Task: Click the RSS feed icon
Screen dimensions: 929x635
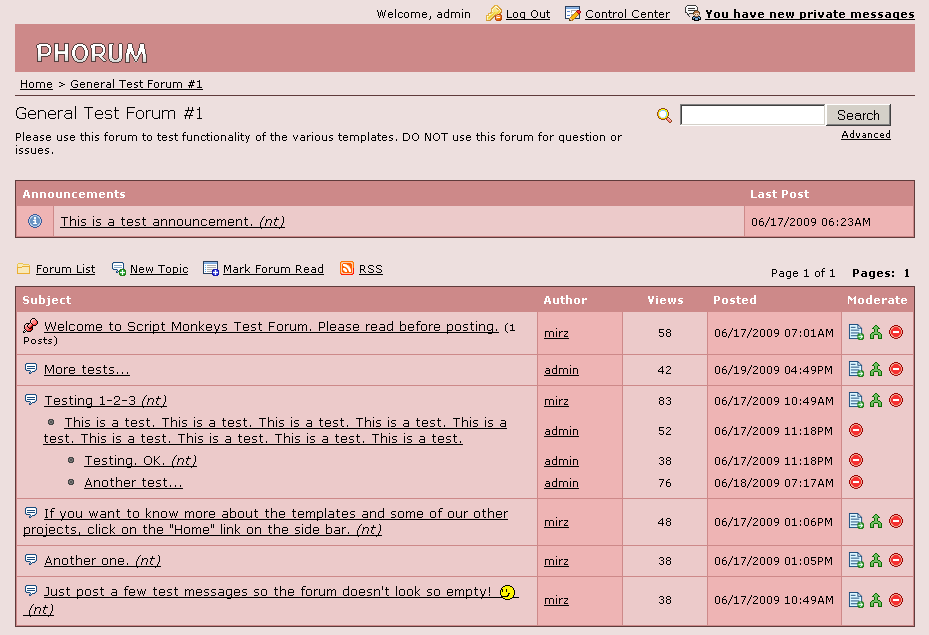Action: pos(347,268)
